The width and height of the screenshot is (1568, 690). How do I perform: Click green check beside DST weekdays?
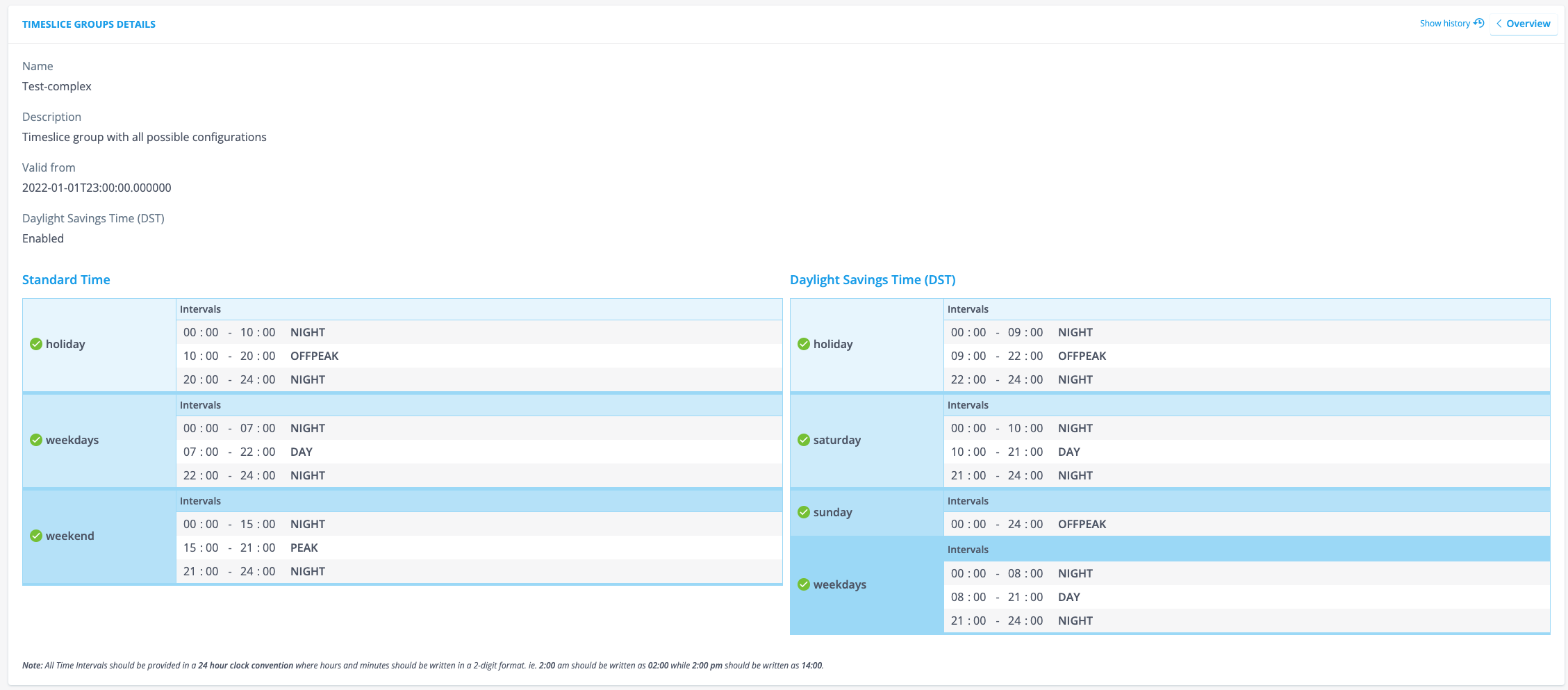[804, 584]
